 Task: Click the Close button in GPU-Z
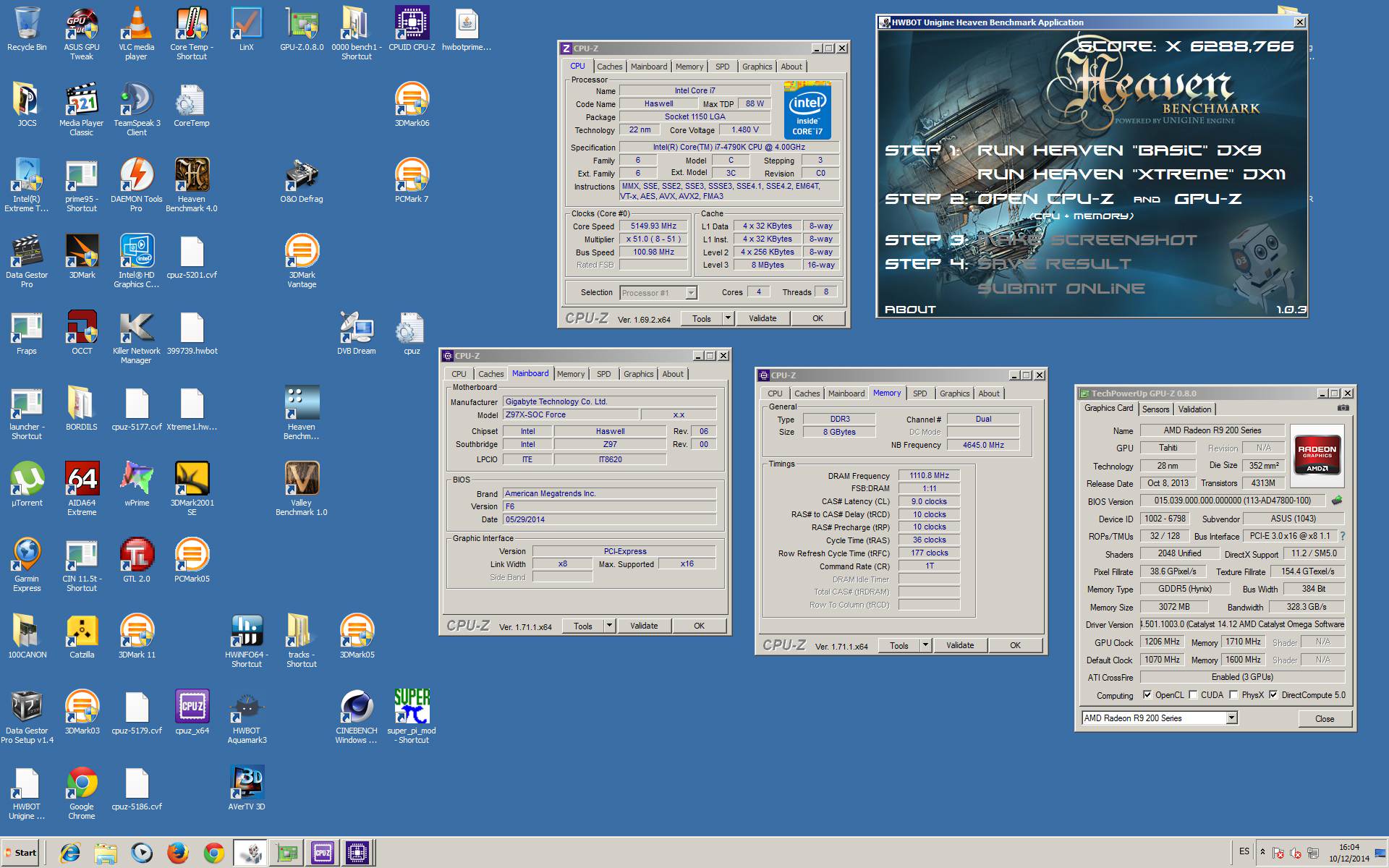1325,718
